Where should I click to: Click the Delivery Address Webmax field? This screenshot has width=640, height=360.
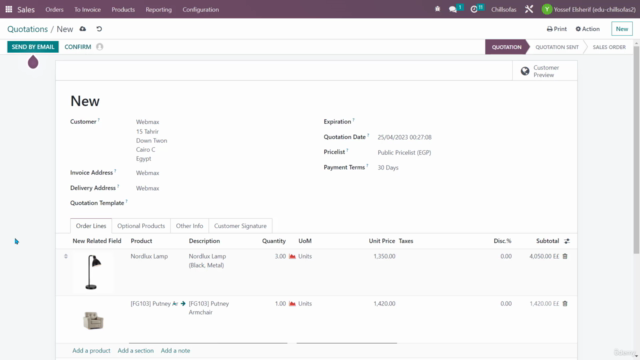pos(147,188)
